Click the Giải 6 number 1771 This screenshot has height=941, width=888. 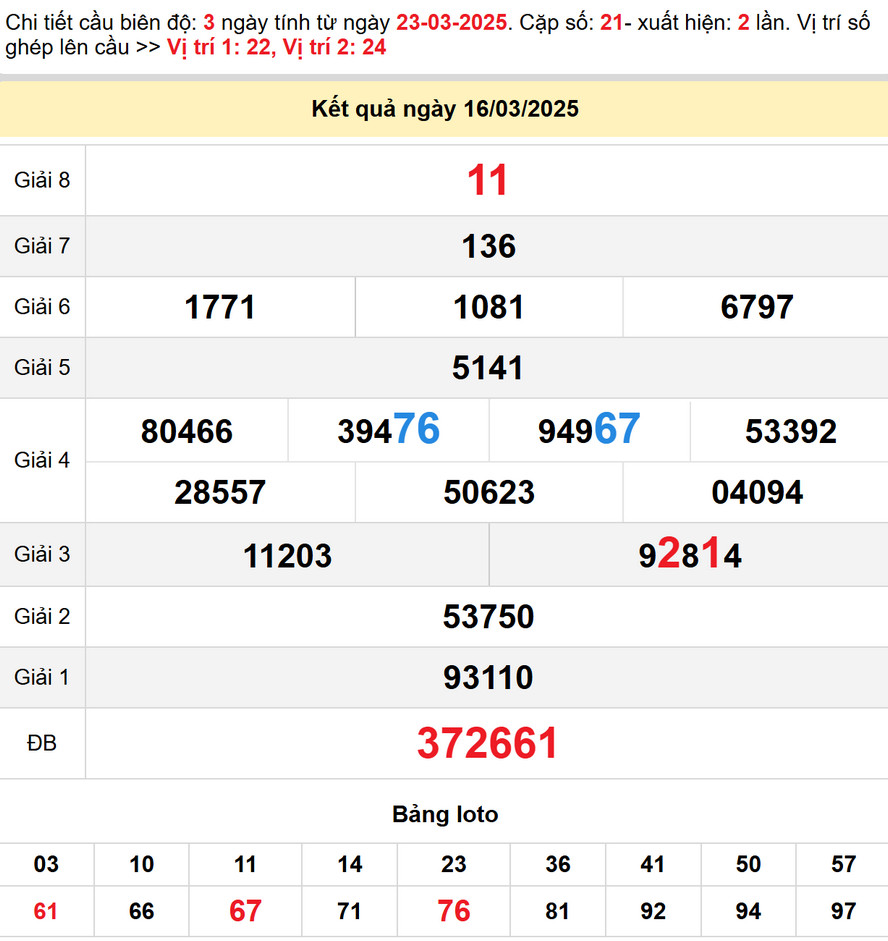click(x=220, y=307)
